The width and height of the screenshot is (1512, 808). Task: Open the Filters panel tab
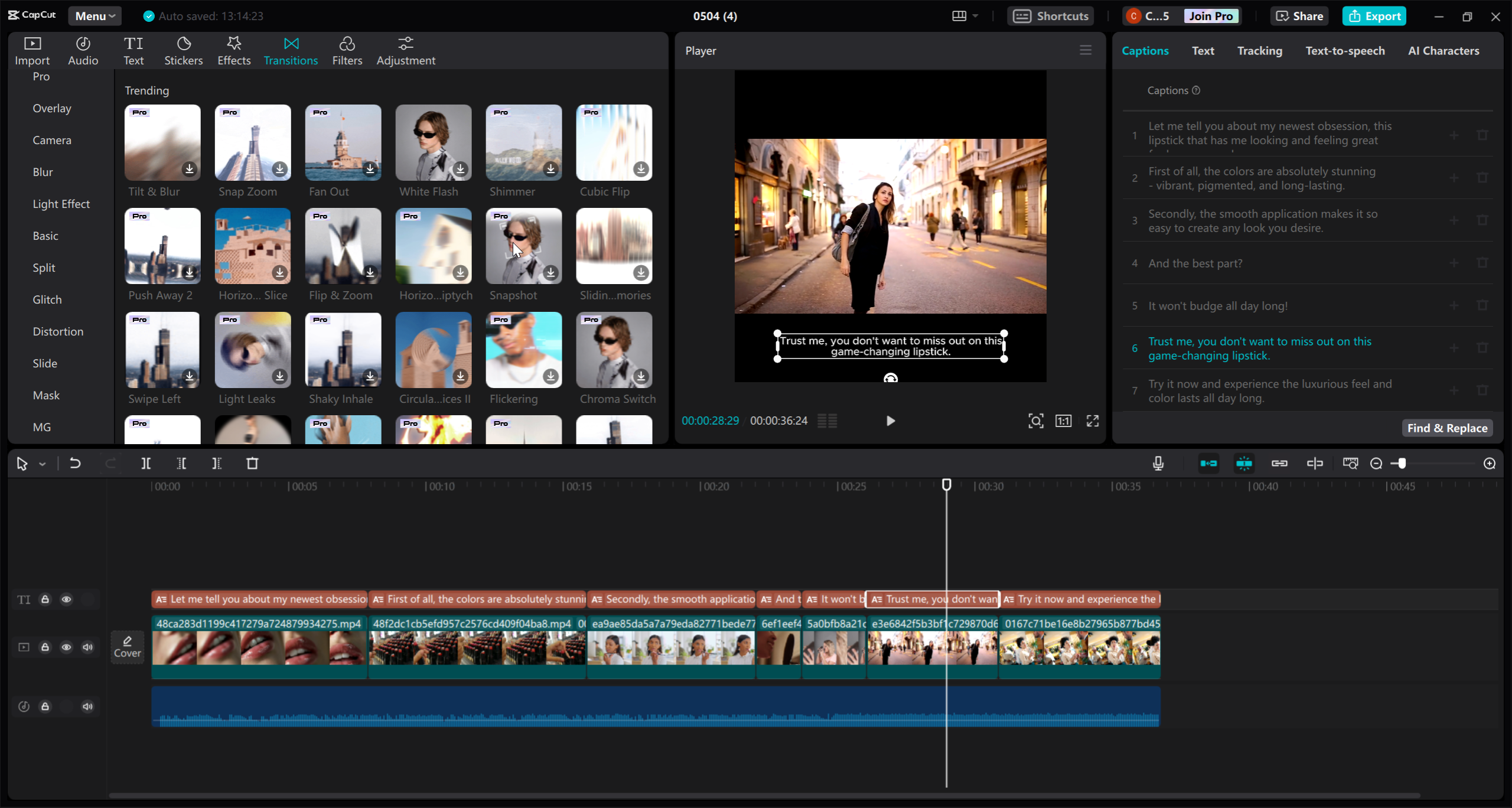click(346, 50)
